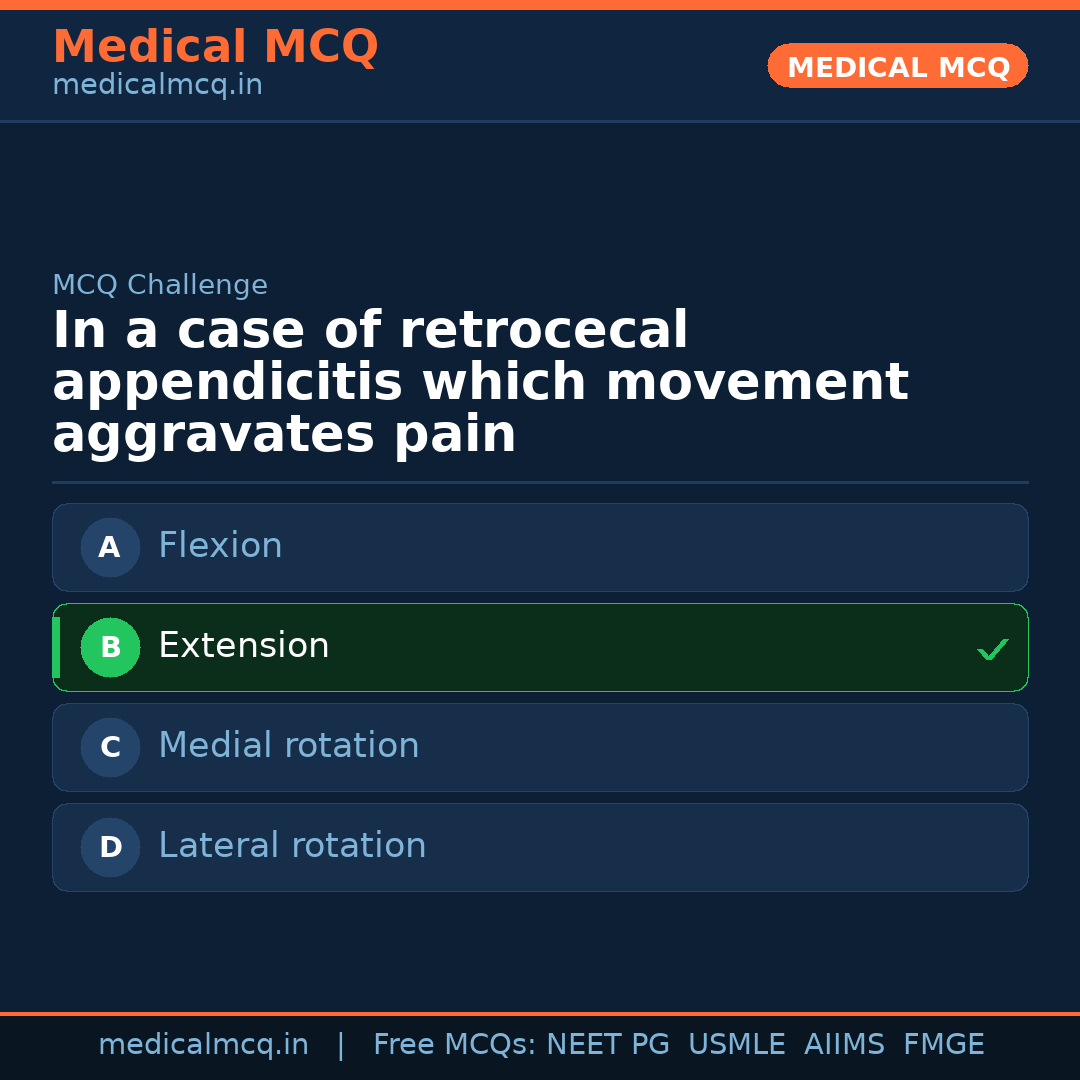1080x1080 pixels.
Task: Click the retrocecal appendicitis question text
Action: (x=480, y=383)
